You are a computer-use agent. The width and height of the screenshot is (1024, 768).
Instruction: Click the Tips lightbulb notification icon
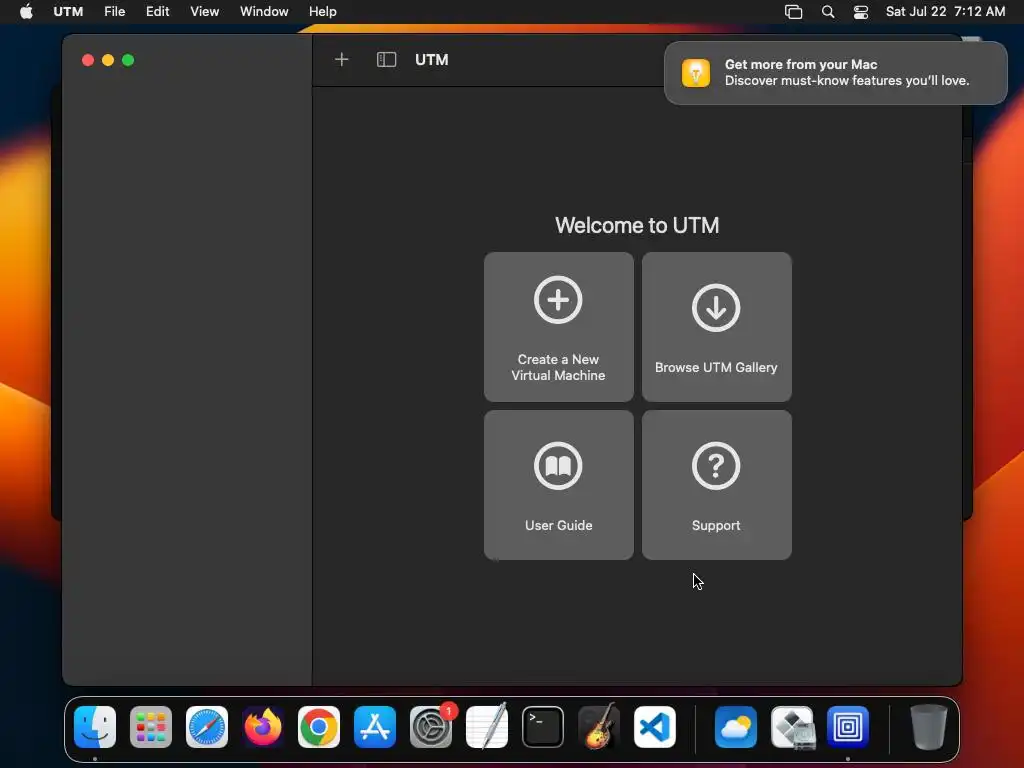(696, 72)
